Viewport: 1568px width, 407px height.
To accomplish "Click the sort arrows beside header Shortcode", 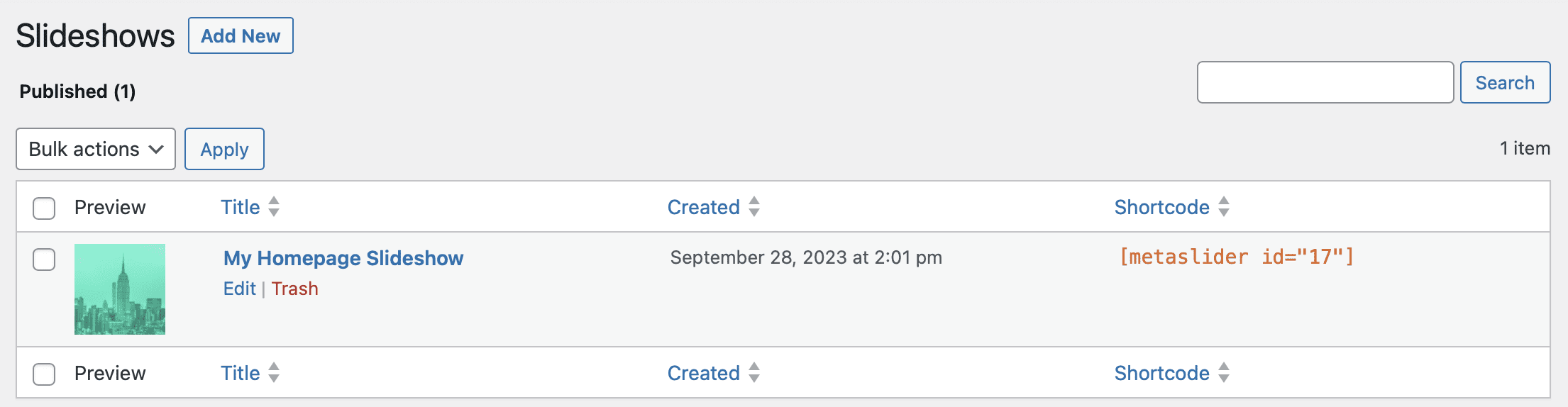I will [1224, 207].
